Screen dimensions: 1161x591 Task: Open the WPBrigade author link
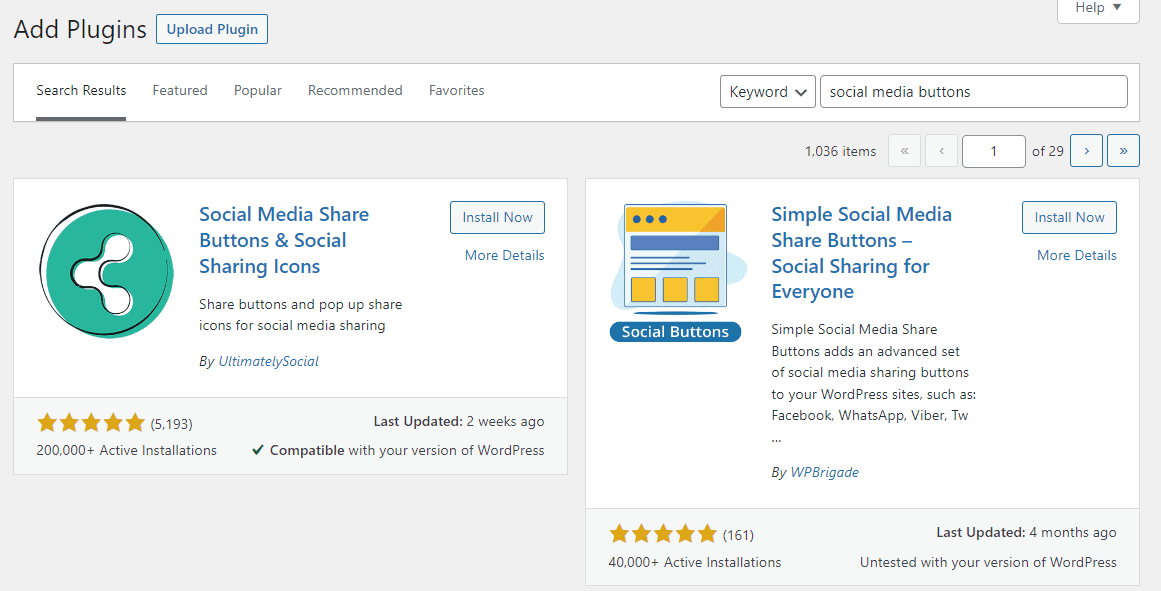point(825,473)
